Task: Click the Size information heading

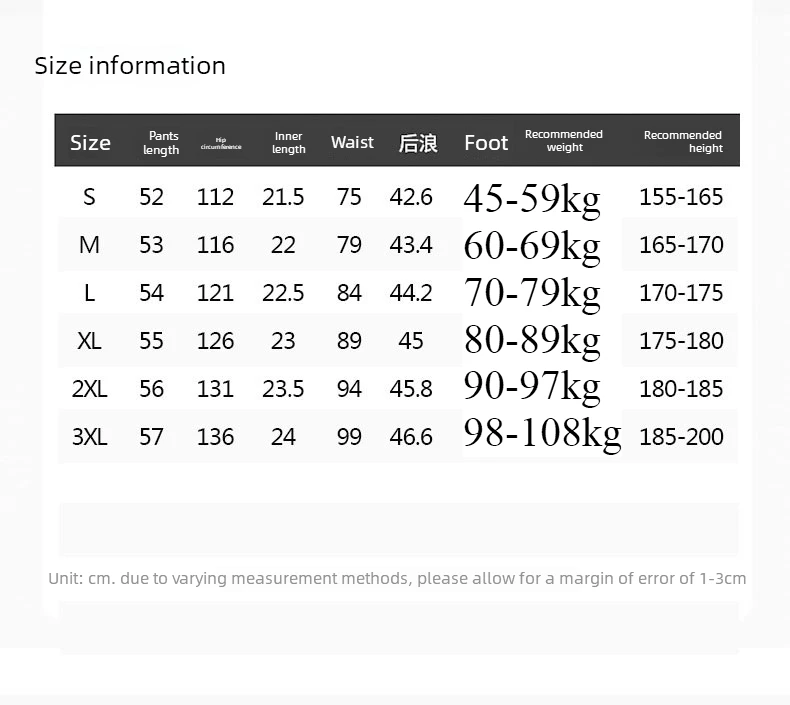Action: [x=130, y=66]
